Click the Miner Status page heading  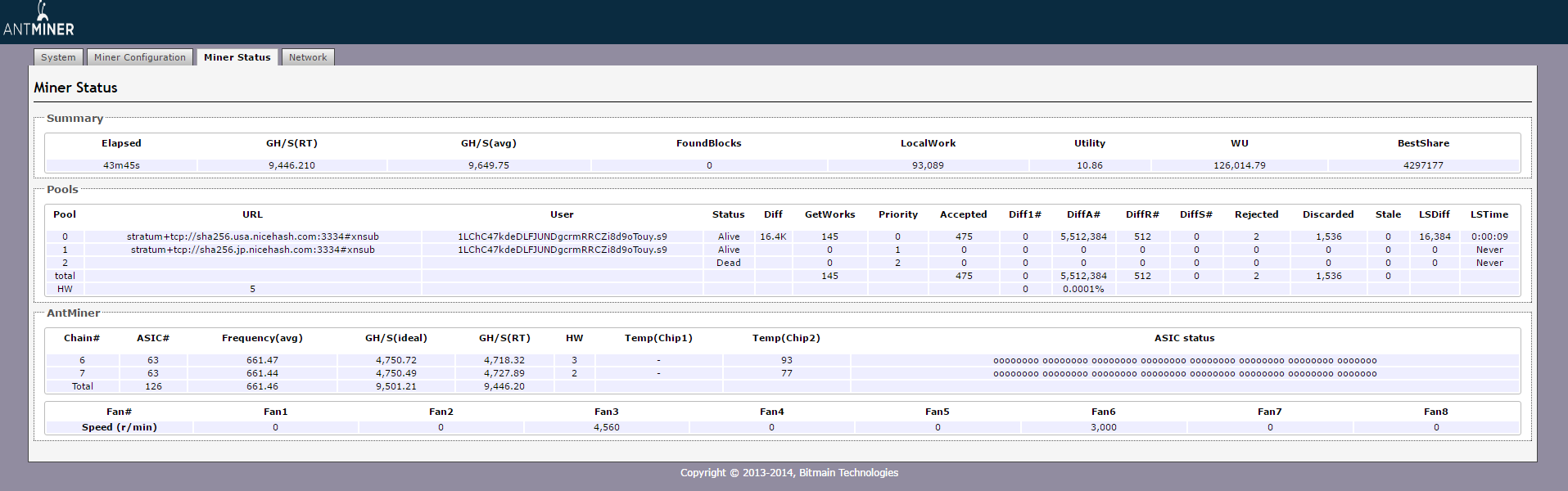pyautogui.click(x=75, y=88)
